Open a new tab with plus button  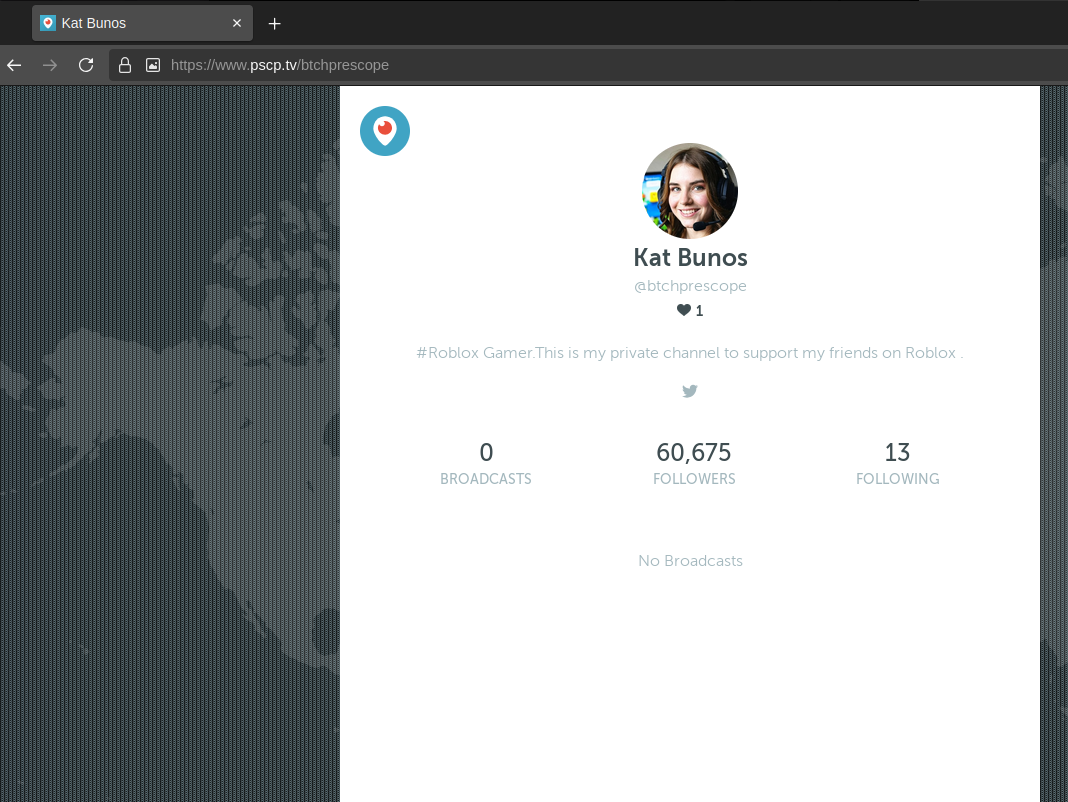(x=275, y=23)
